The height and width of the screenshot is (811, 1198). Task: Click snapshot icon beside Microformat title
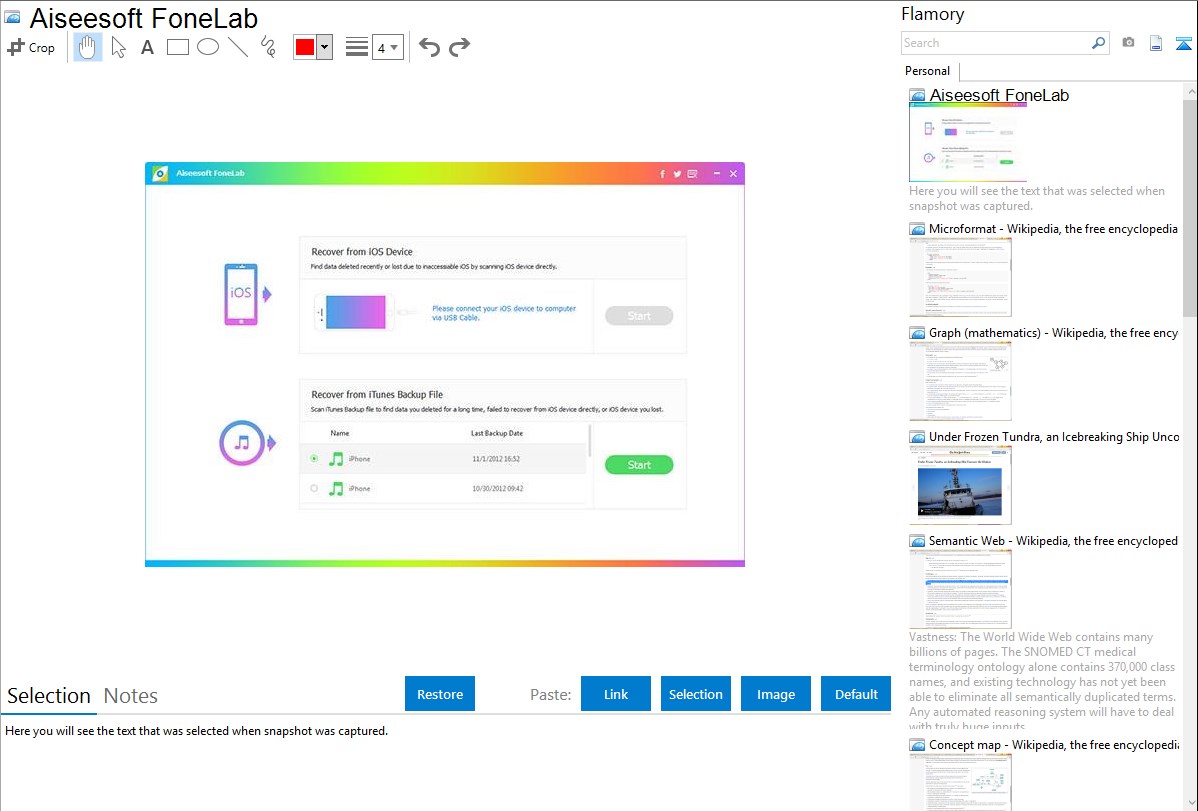tap(917, 229)
